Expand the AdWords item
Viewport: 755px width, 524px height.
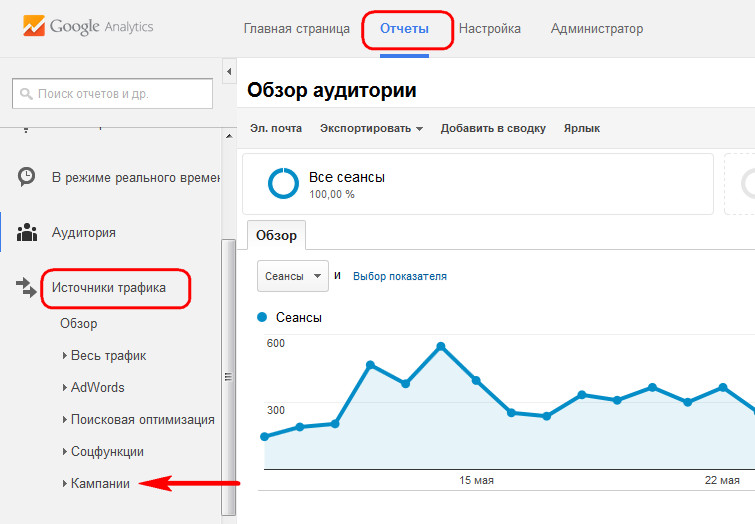click(93, 387)
